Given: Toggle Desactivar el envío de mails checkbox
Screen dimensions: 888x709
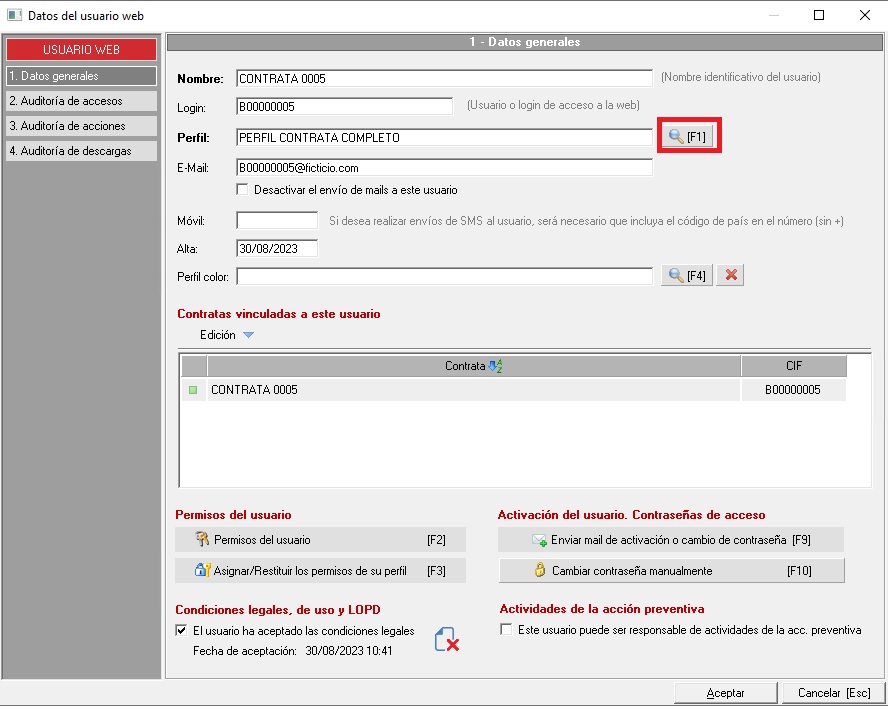Looking at the screenshot, I should 242,189.
